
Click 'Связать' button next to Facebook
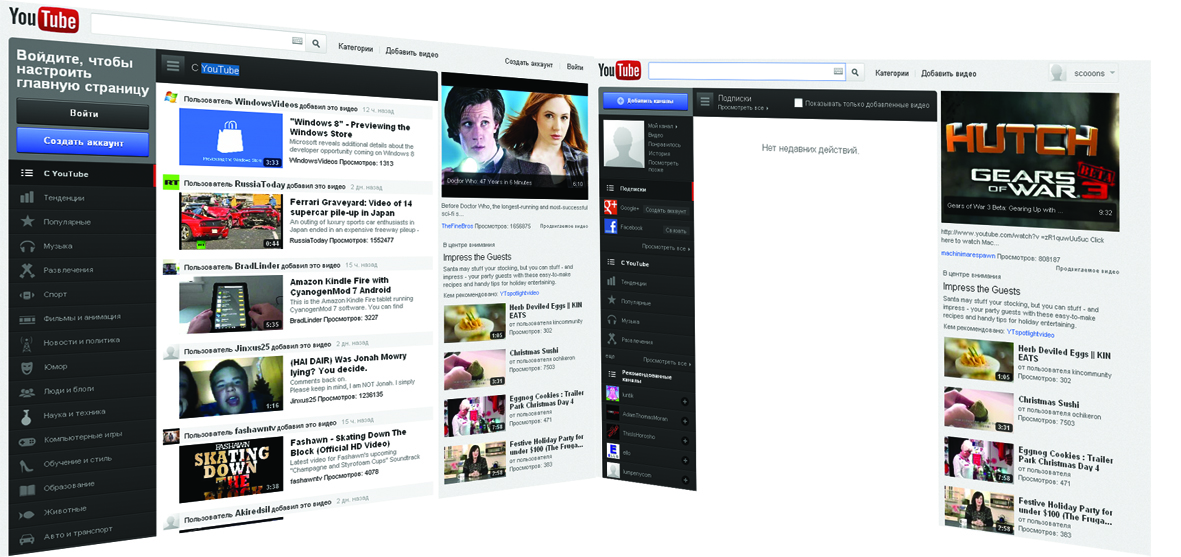pyautogui.click(x=676, y=229)
